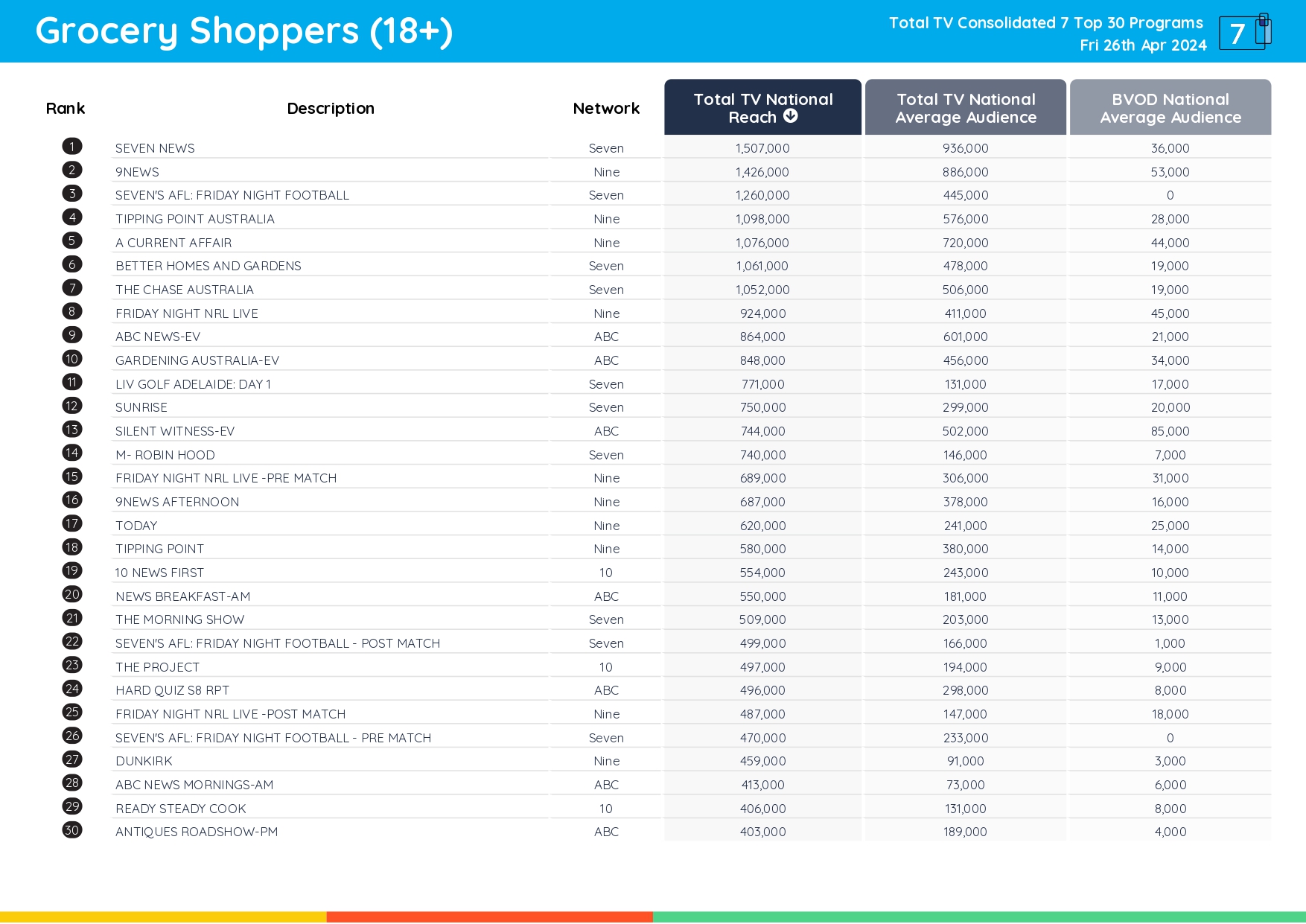Click the Description column heading
Screen dimensions: 1306x924
pos(331,109)
